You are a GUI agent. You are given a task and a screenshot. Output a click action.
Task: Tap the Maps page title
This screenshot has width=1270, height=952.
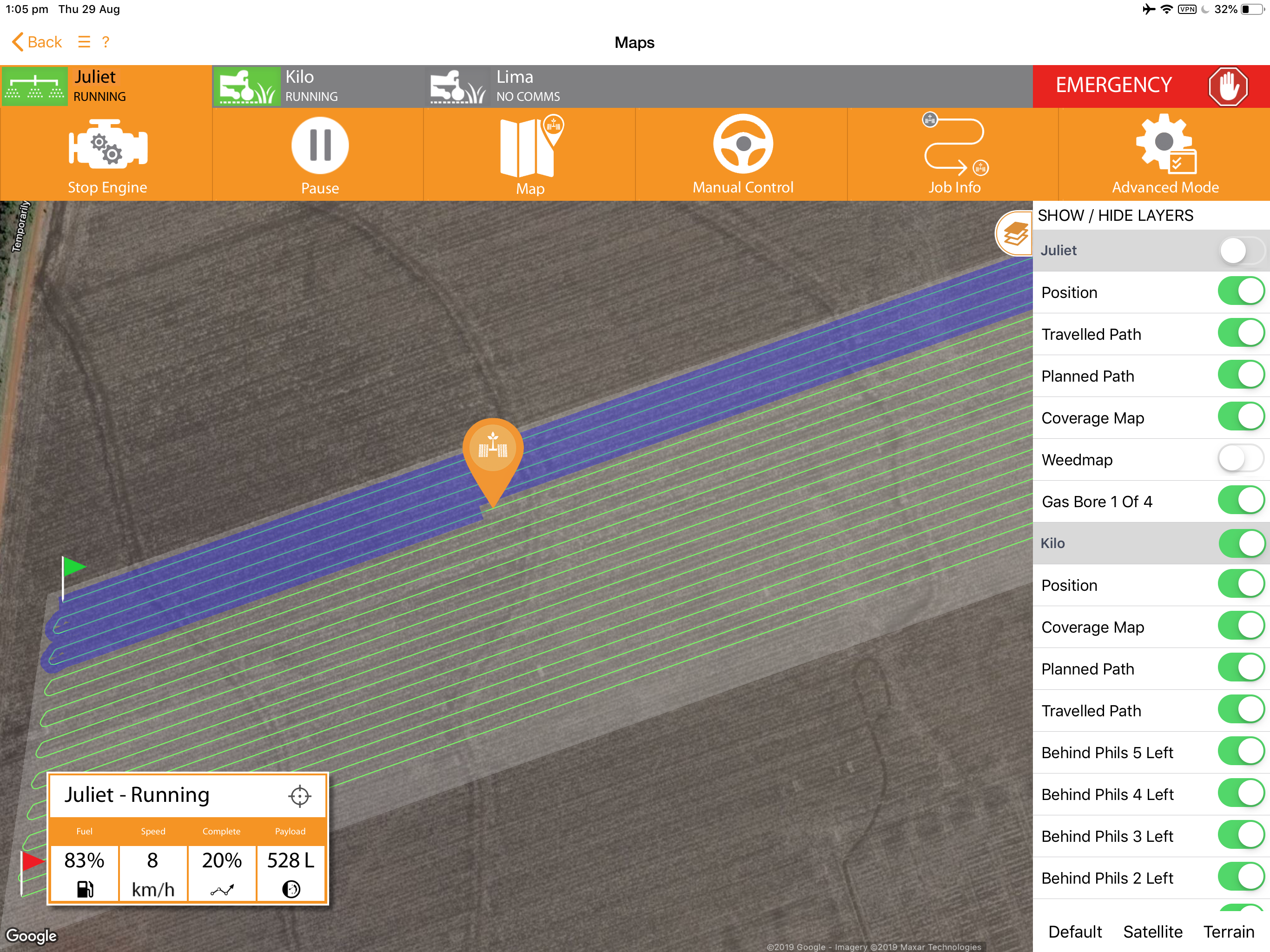pos(635,42)
